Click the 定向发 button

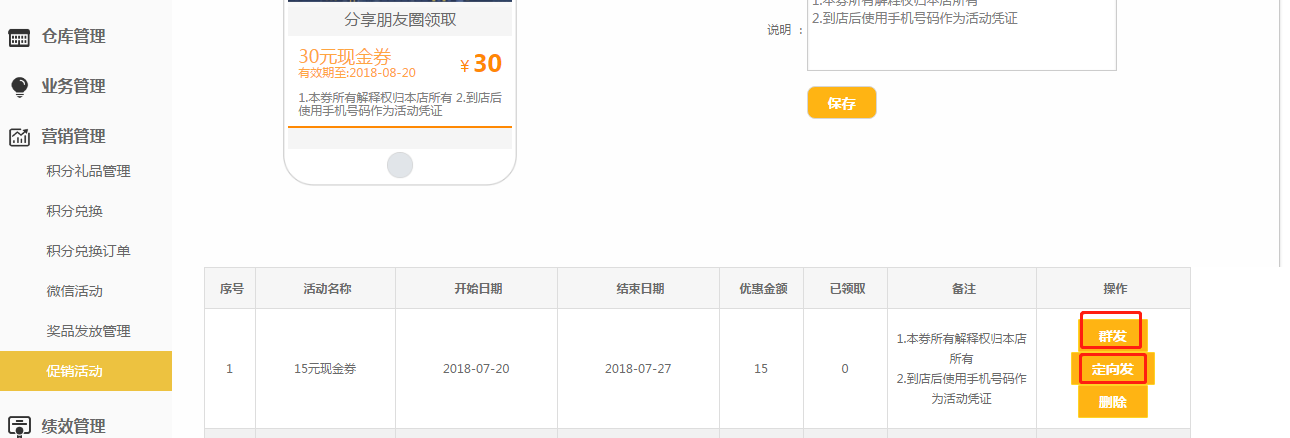tap(1112, 369)
